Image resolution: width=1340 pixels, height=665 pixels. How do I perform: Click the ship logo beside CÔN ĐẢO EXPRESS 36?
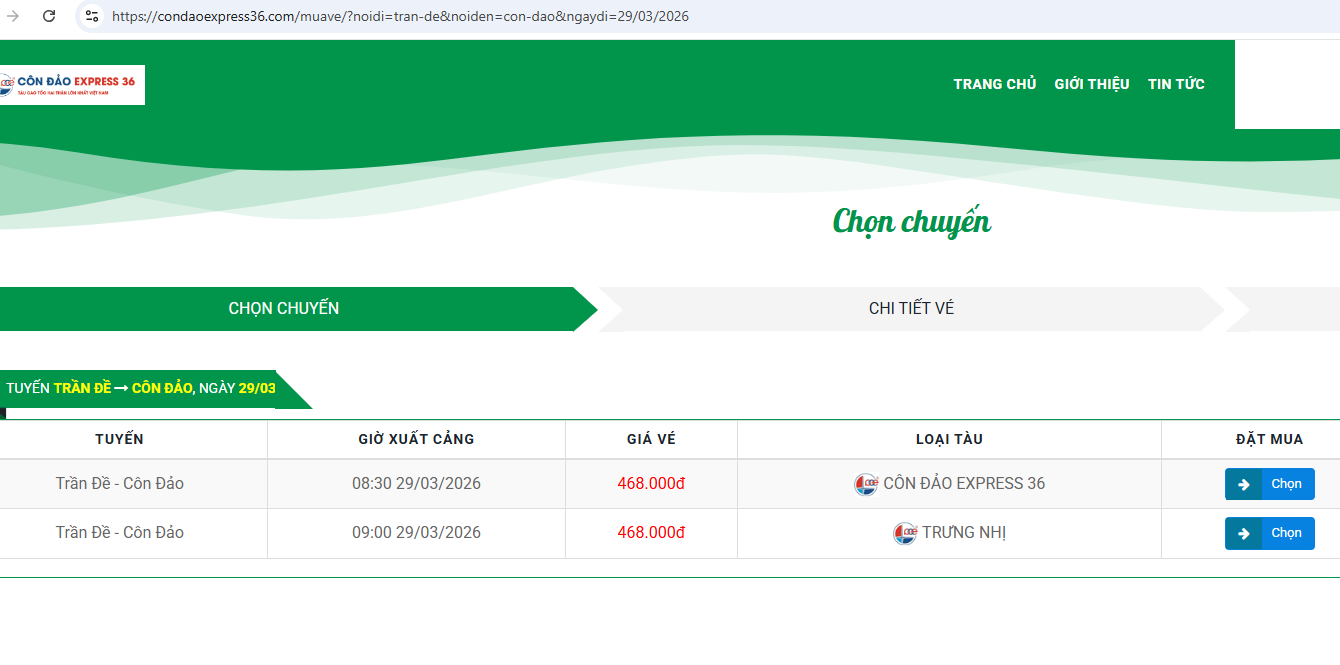click(867, 483)
